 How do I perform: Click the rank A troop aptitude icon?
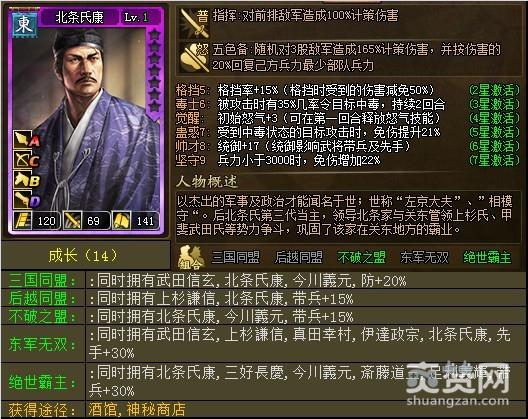point(26,139)
